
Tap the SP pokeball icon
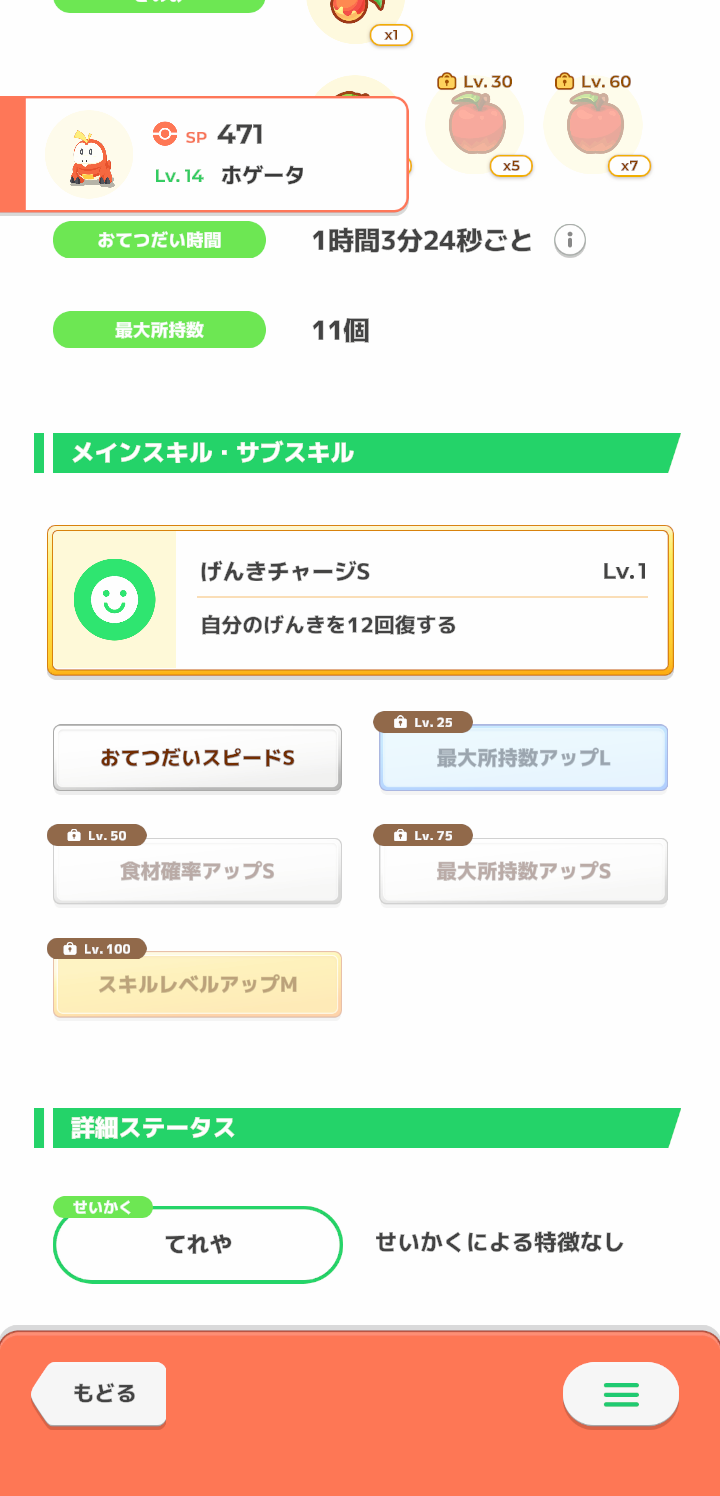click(164, 134)
